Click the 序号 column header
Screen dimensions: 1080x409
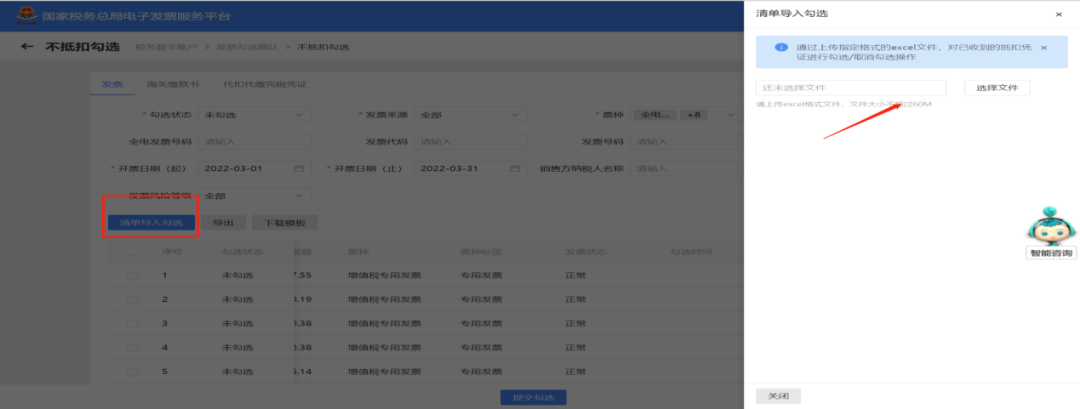click(x=171, y=252)
